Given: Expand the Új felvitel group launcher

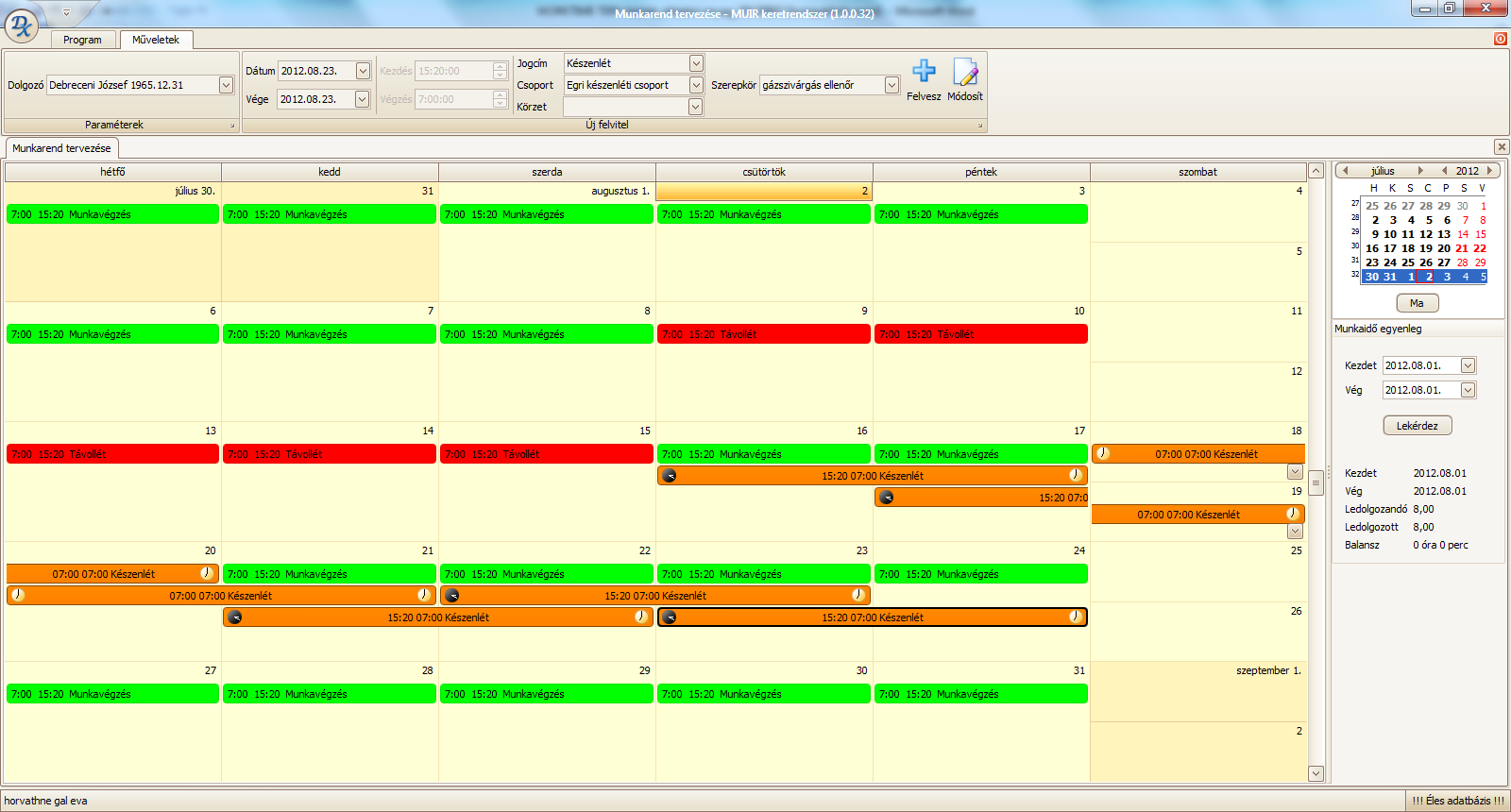Looking at the screenshot, I should tap(979, 126).
